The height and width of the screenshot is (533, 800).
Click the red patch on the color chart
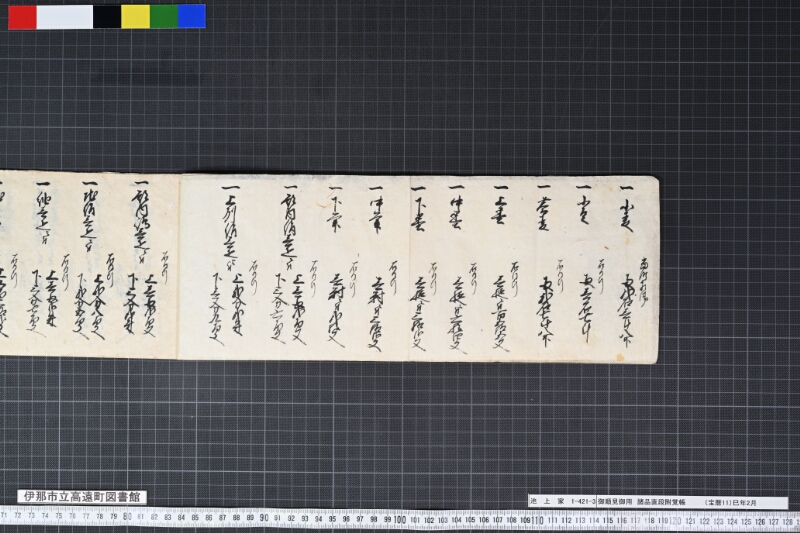(22, 17)
